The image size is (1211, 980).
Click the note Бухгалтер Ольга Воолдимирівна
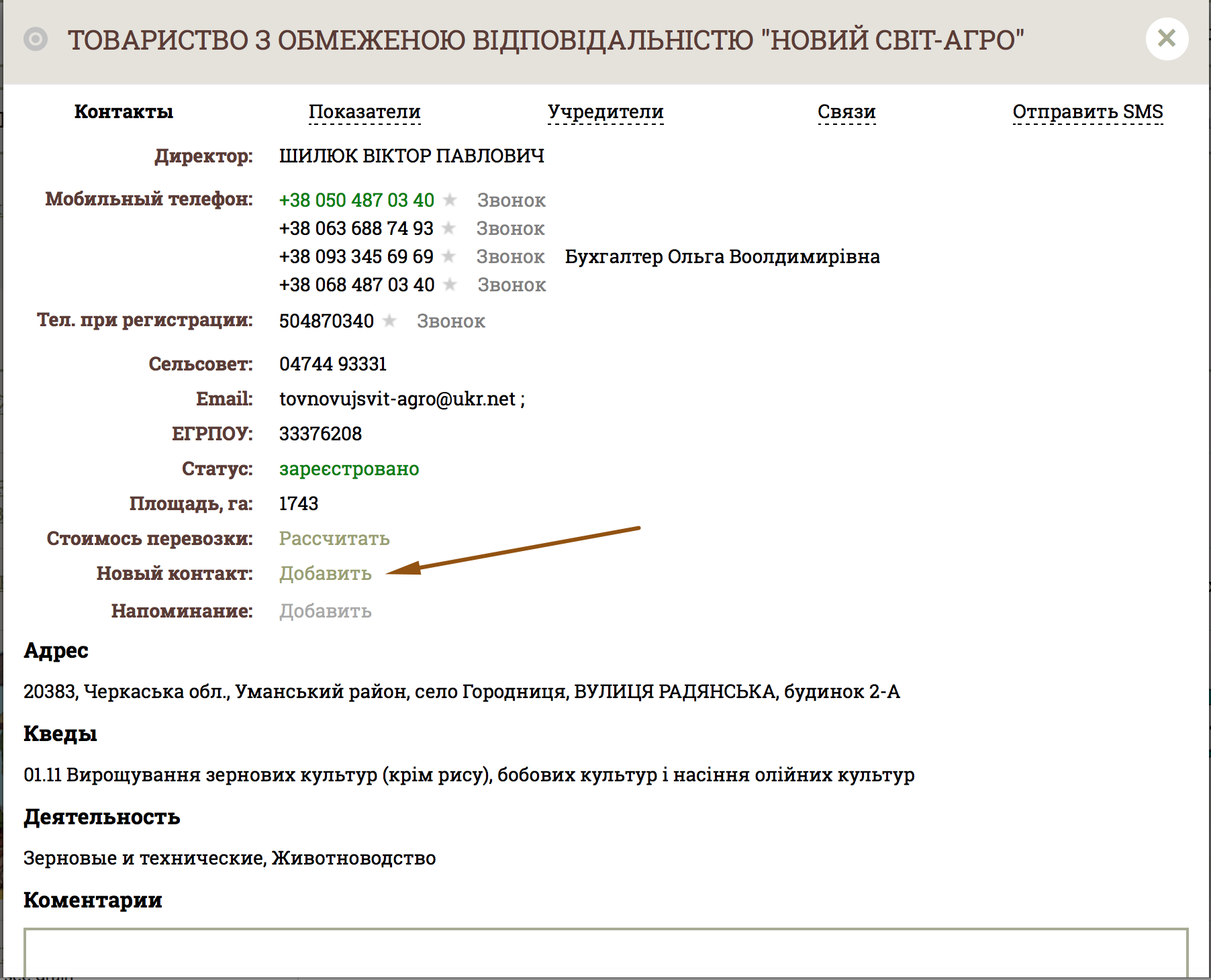722,256
